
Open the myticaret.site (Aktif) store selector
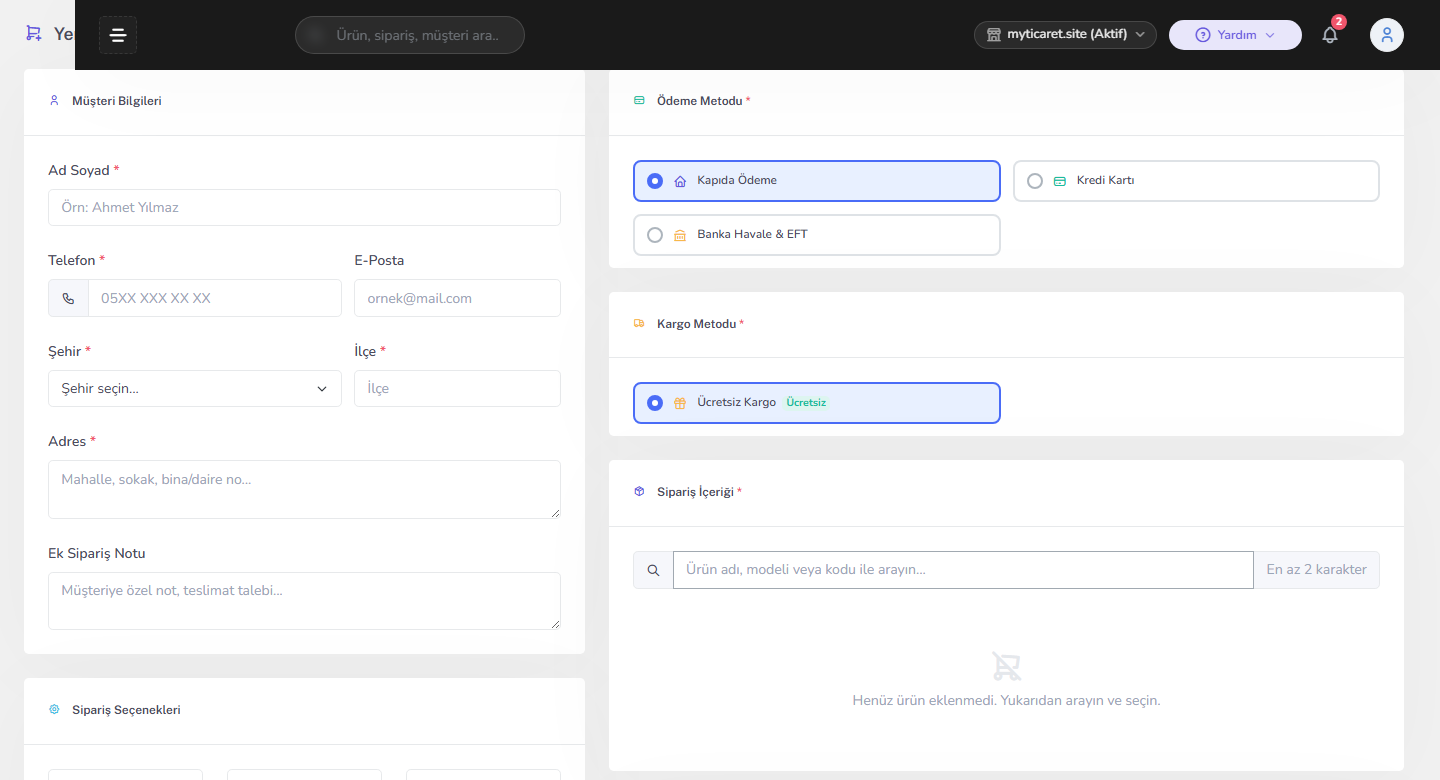[1065, 35]
